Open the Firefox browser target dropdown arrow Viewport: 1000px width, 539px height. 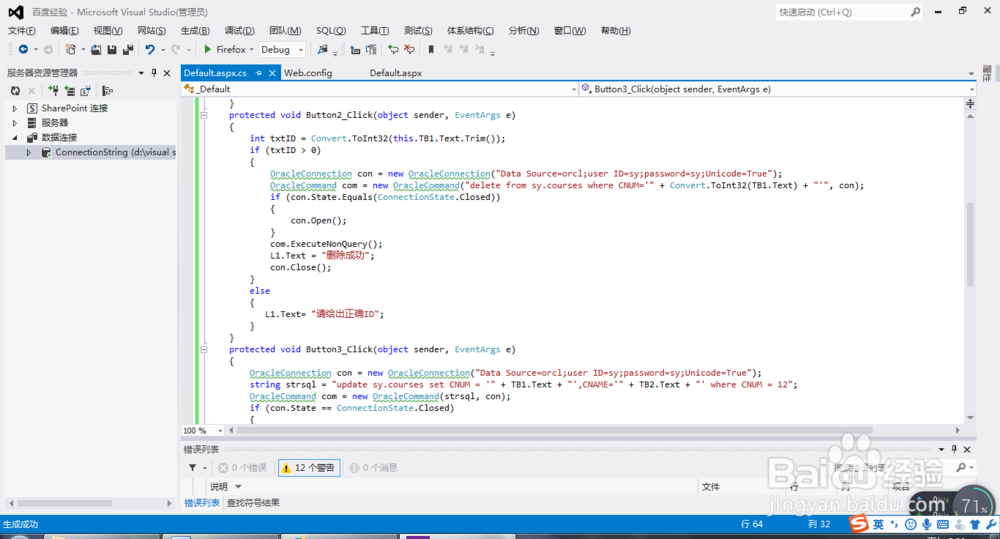(x=252, y=50)
